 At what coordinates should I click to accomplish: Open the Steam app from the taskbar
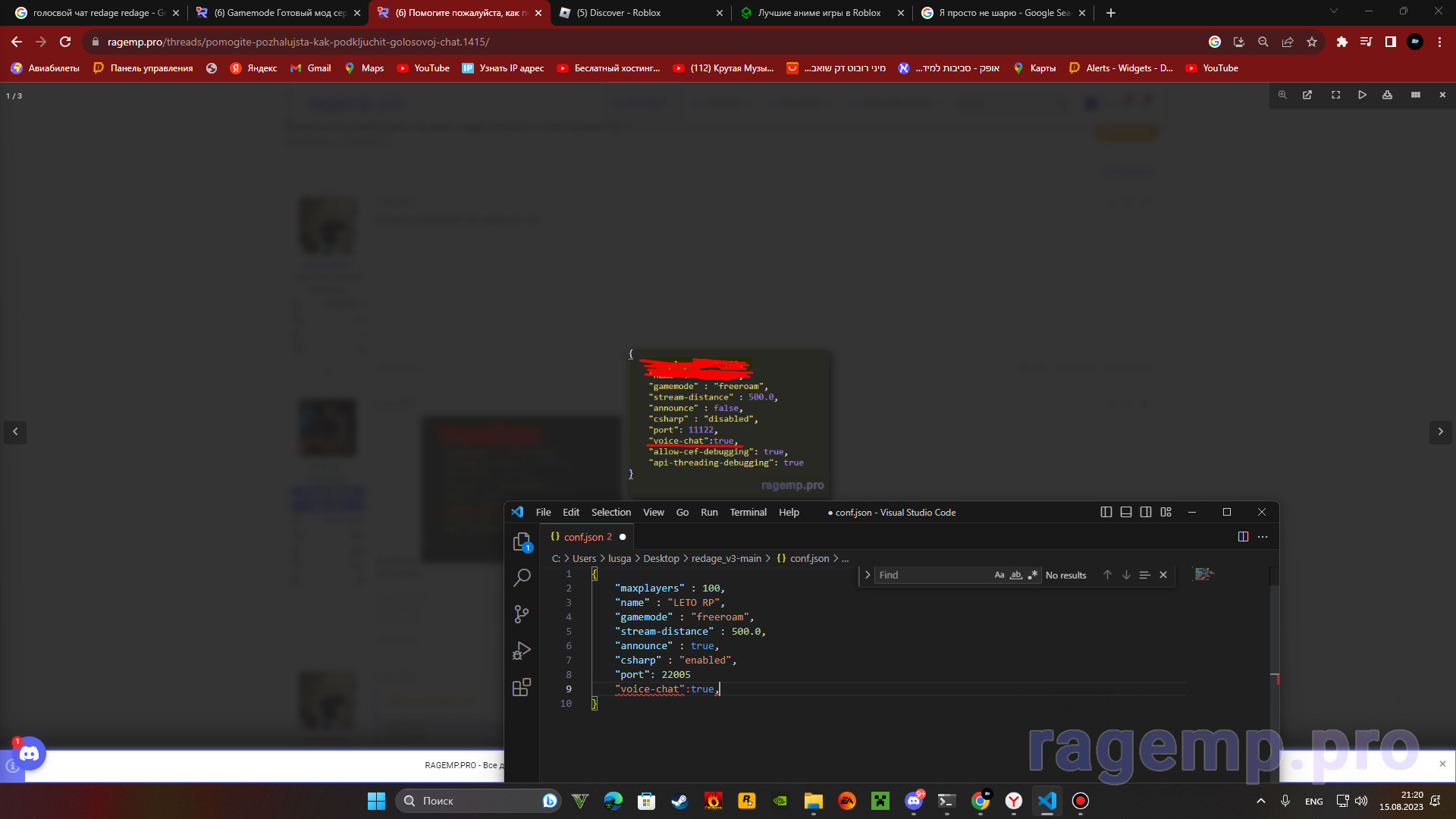pos(679,801)
